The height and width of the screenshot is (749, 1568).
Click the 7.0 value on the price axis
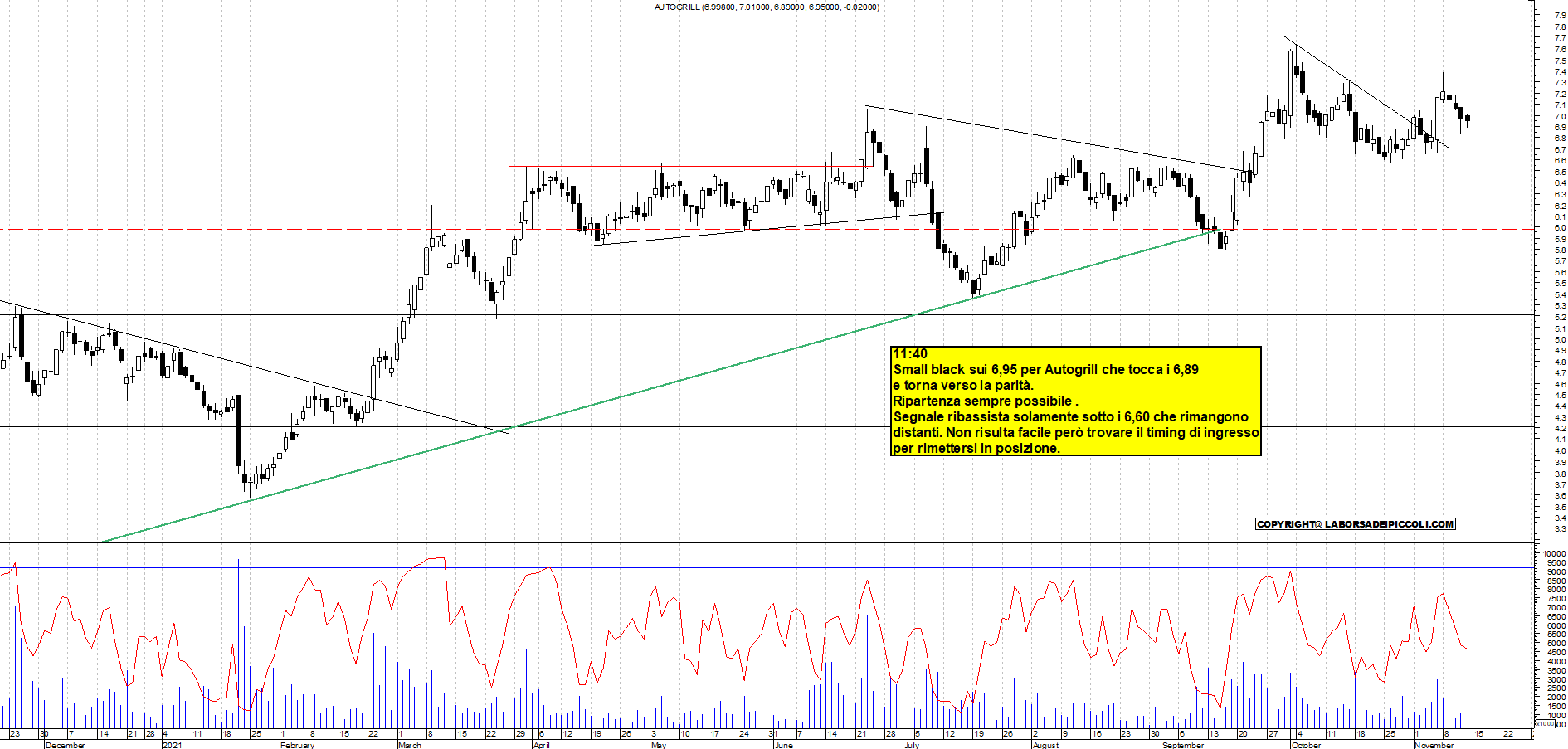(1560, 116)
